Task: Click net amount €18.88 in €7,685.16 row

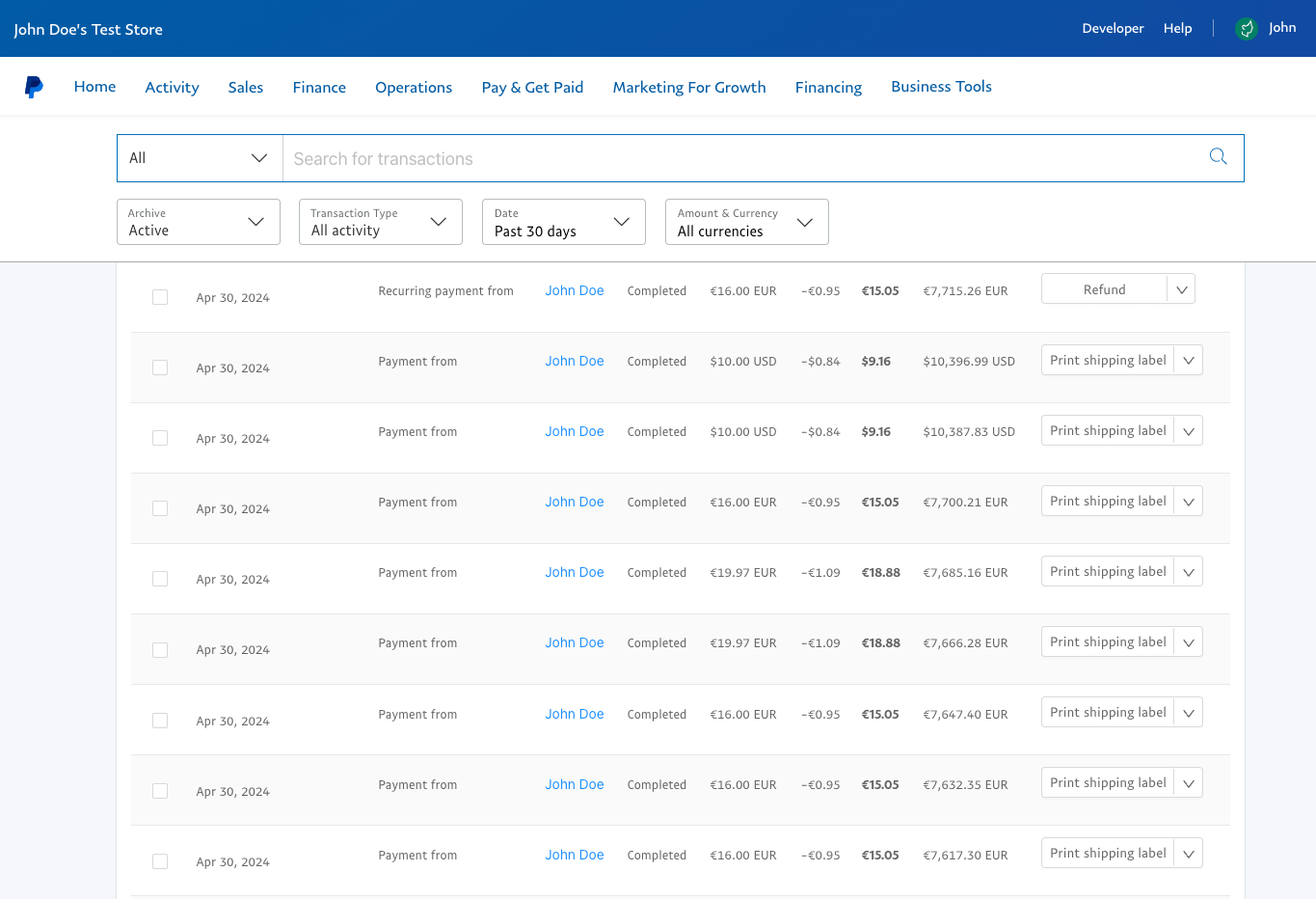Action: coord(880,573)
